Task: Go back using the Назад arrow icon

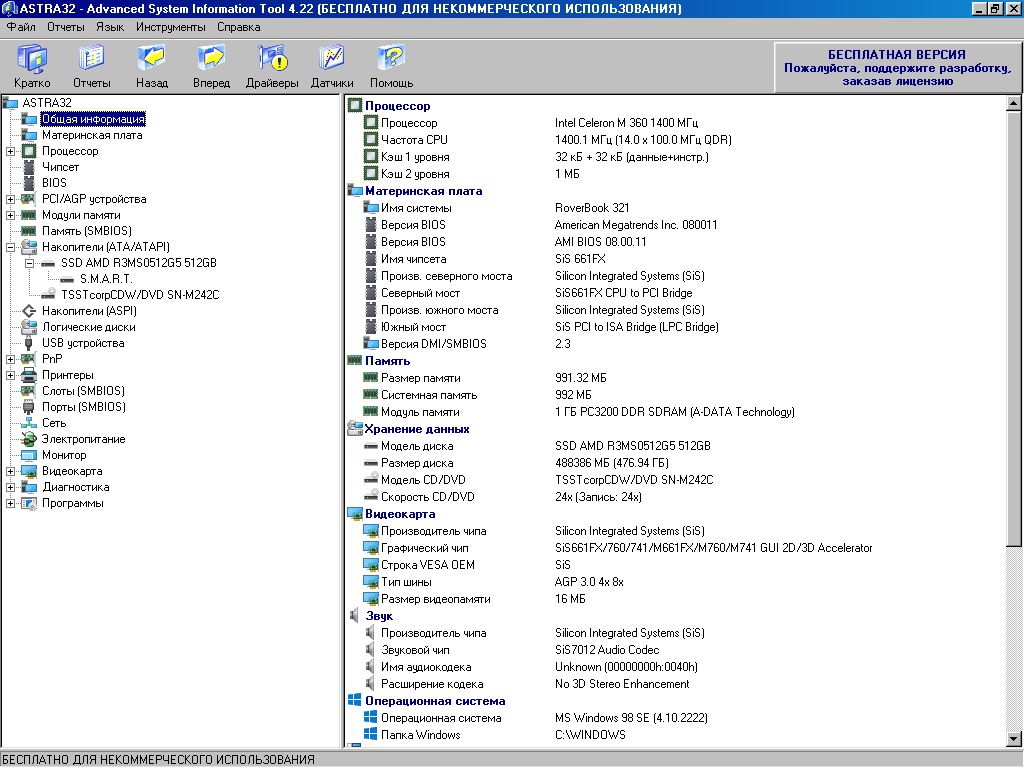Action: pos(152,66)
